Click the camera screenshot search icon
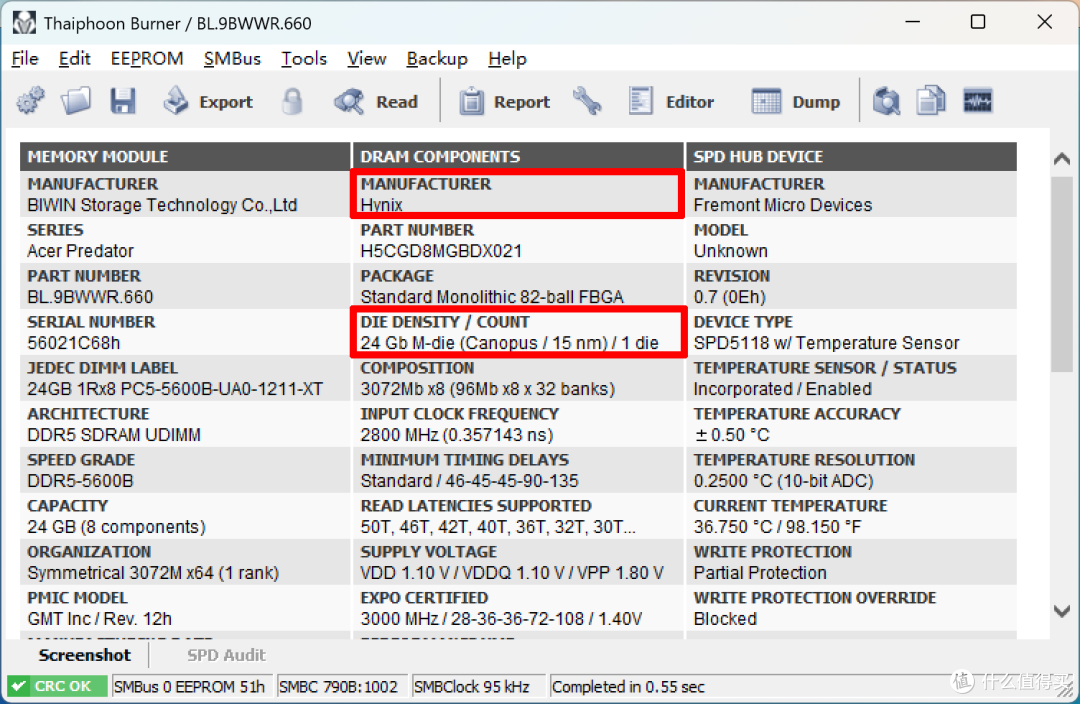Viewport: 1080px width, 704px height. click(886, 101)
